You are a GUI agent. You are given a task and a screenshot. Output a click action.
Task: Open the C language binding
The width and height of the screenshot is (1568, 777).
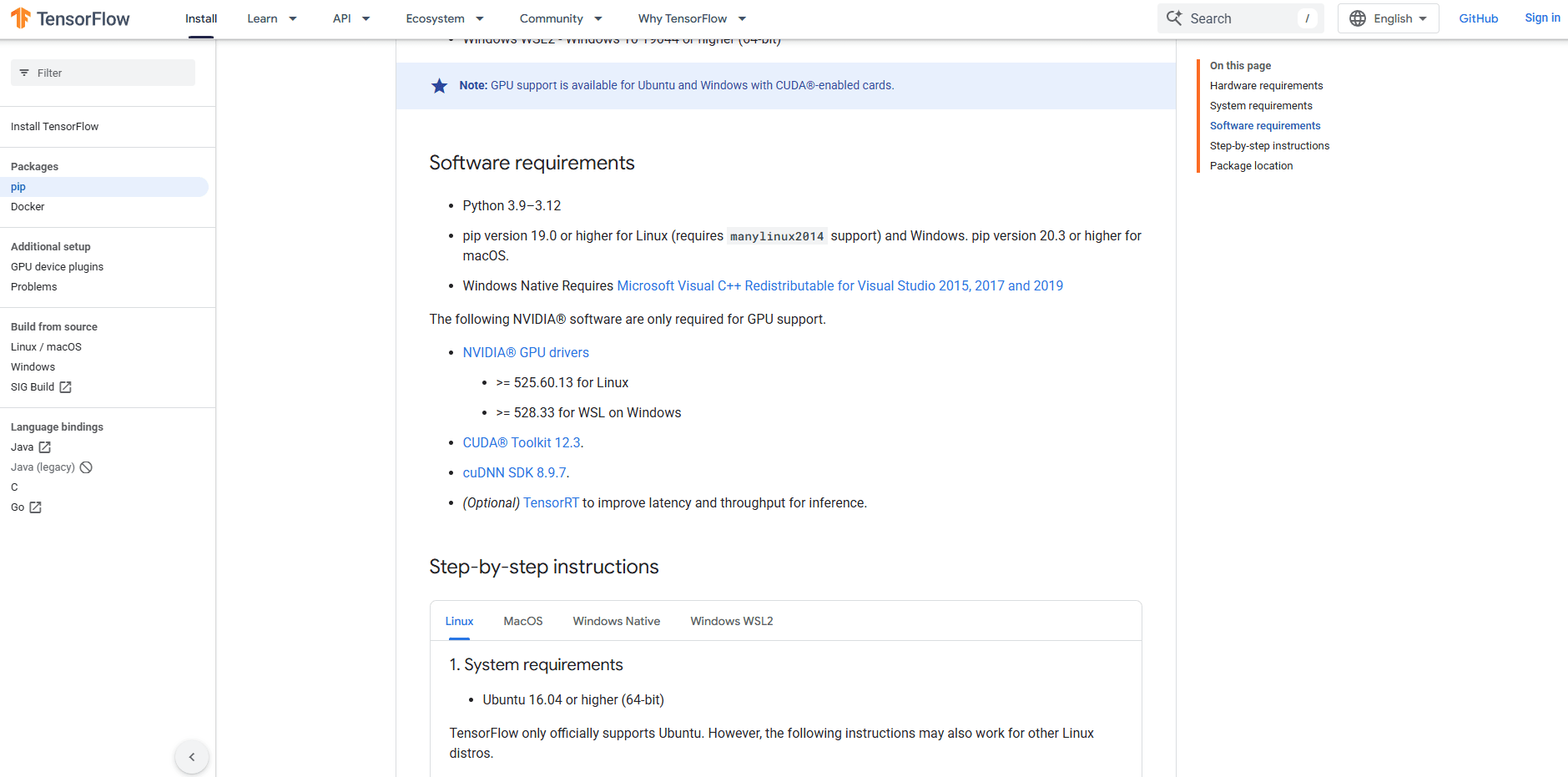point(14,487)
